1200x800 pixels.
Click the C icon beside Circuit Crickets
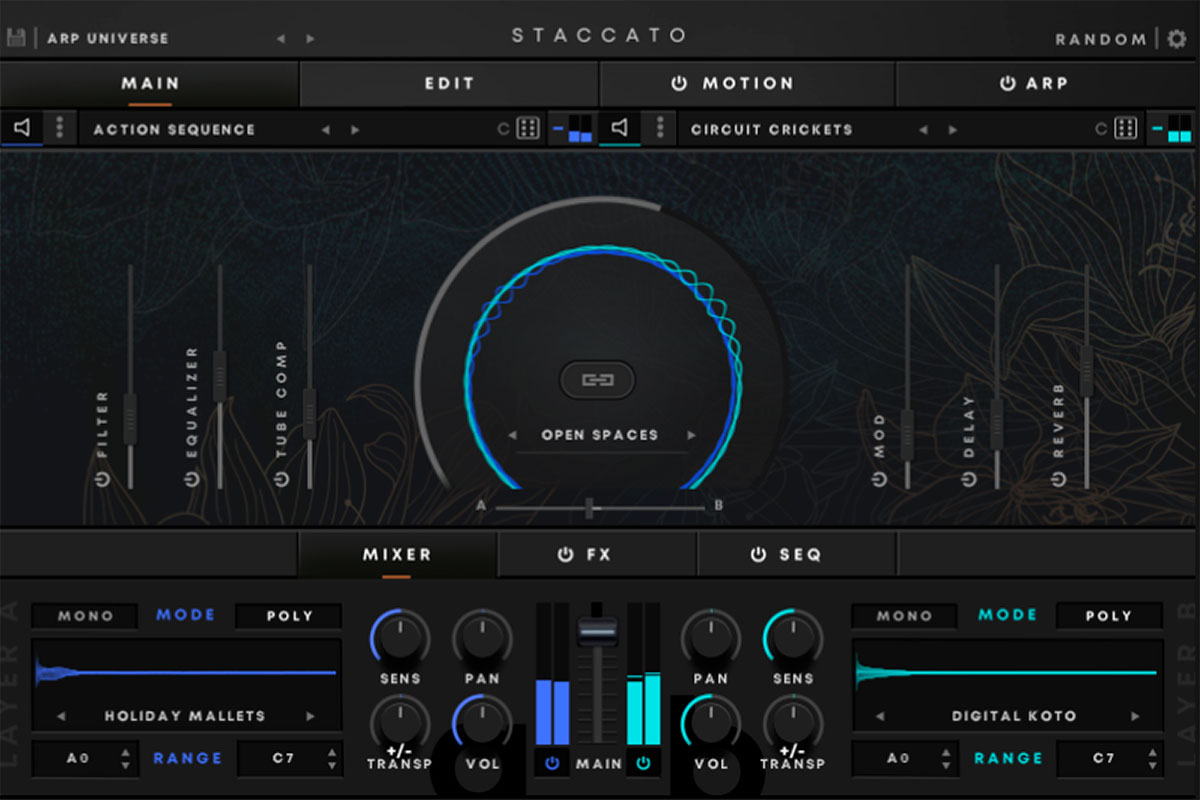click(1102, 129)
